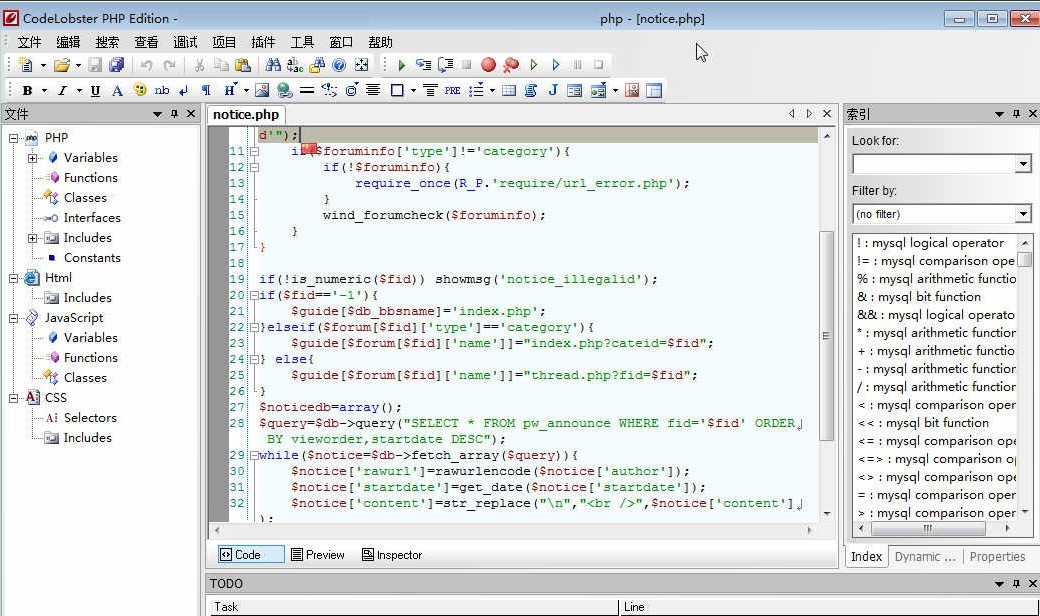Switch to Inspector tab

[x=392, y=554]
